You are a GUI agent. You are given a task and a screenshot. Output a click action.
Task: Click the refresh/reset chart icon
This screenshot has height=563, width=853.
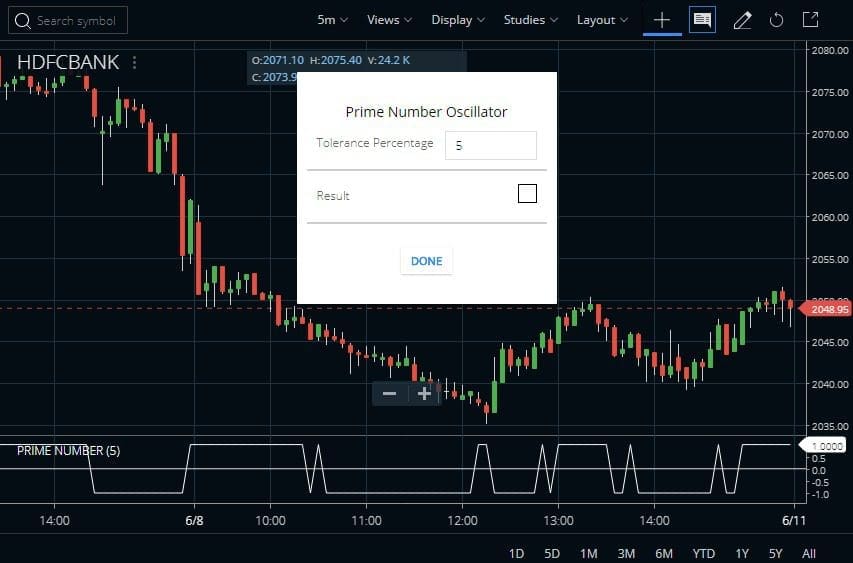coord(776,21)
